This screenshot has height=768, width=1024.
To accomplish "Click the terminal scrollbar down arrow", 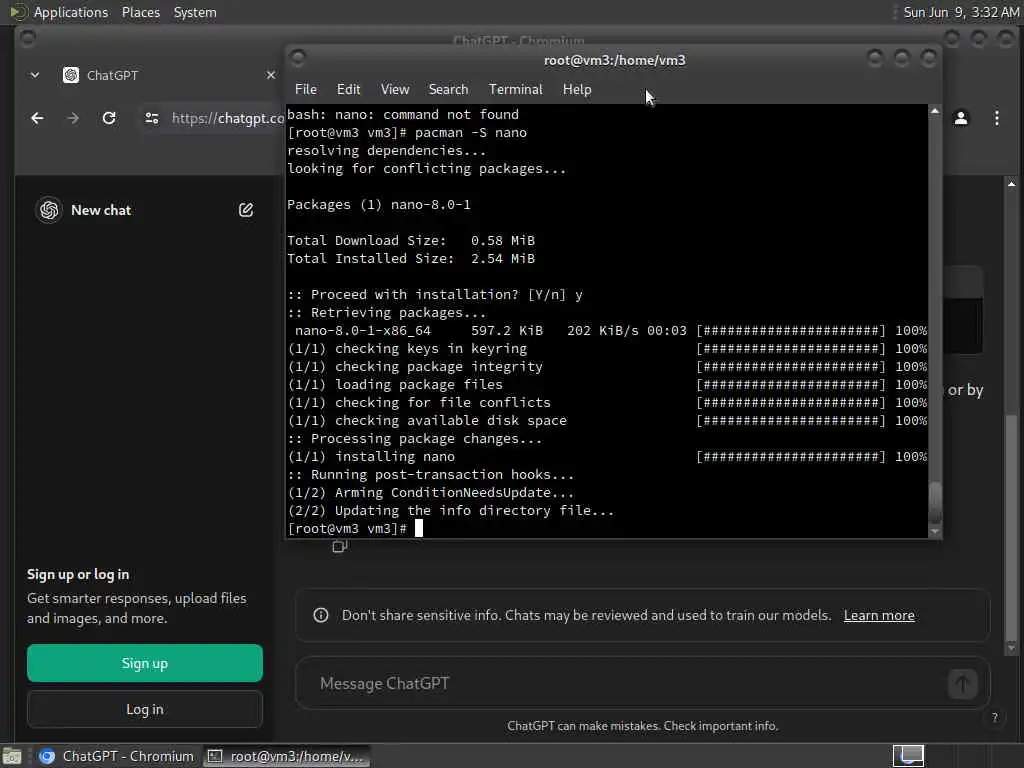I will pos(935,532).
